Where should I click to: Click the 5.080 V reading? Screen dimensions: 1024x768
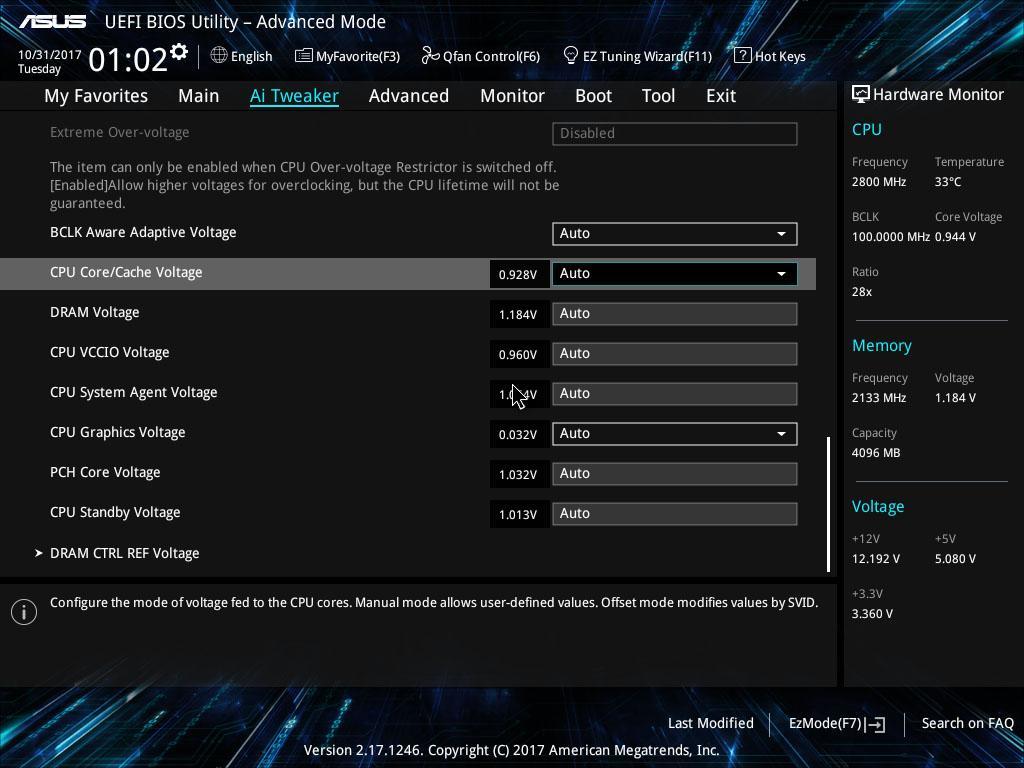point(955,559)
